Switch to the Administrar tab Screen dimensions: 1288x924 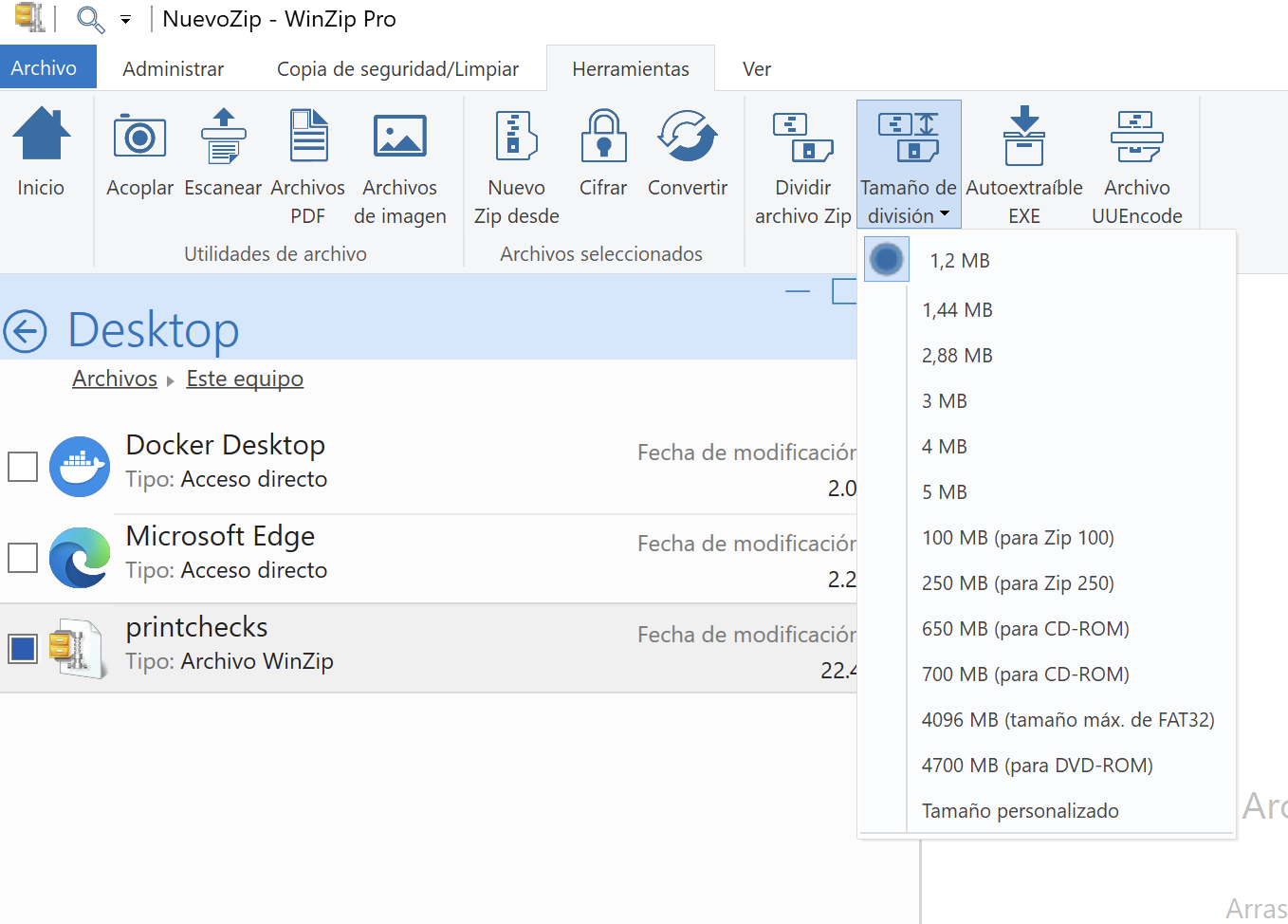coord(173,69)
